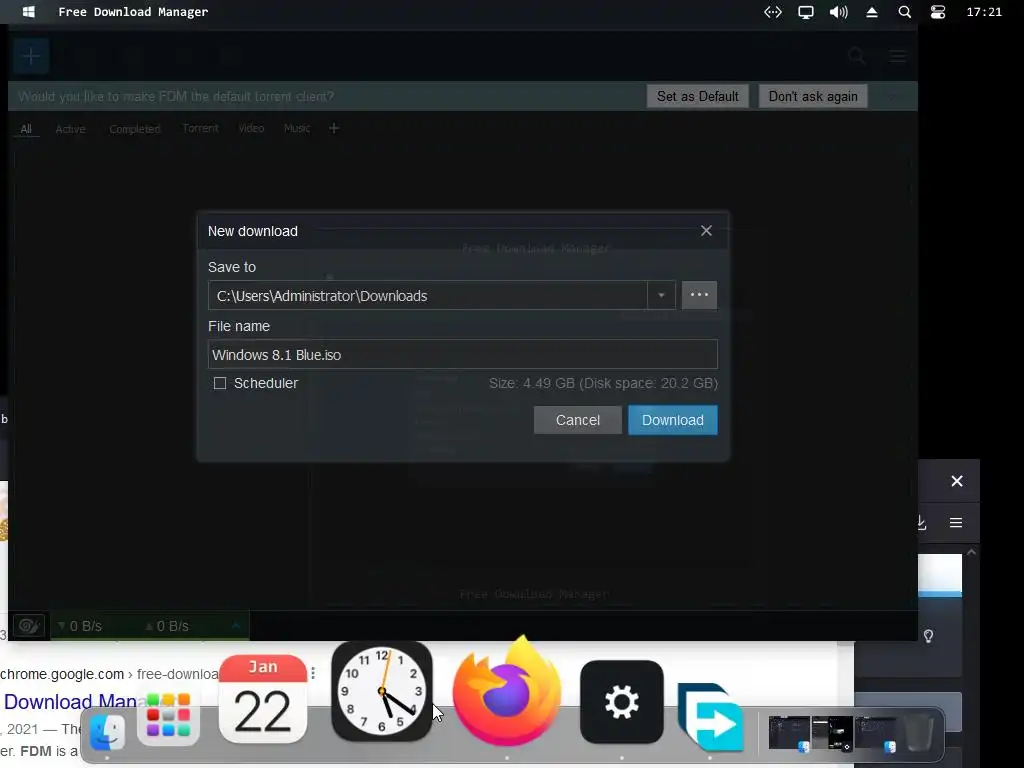Add a new filter tab with plus
This screenshot has width=1024, height=768.
pos(334,128)
